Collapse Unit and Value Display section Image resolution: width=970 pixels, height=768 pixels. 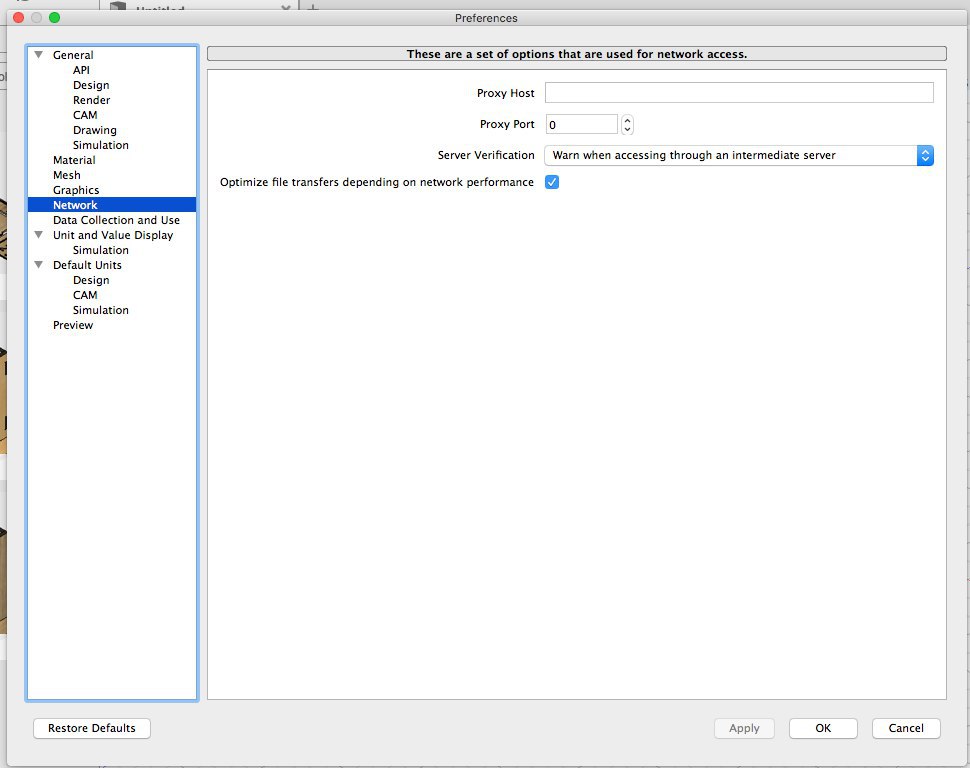pyautogui.click(x=39, y=235)
